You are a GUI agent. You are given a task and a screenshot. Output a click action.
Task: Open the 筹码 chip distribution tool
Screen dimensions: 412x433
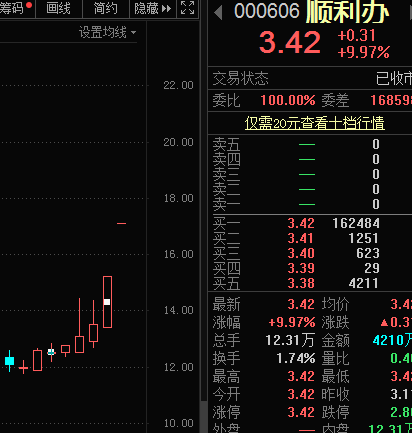(17, 8)
